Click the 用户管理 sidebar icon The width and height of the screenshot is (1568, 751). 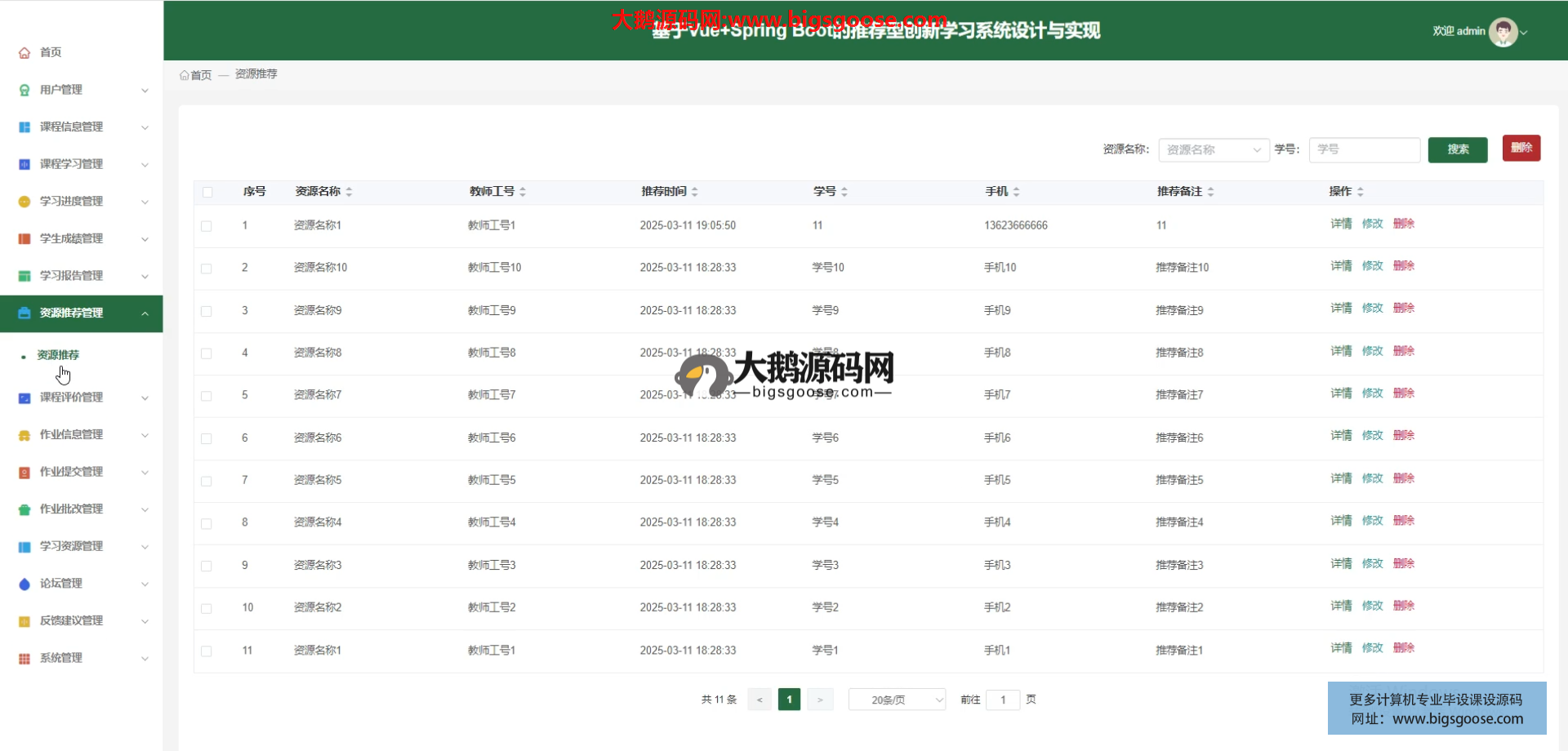24,90
